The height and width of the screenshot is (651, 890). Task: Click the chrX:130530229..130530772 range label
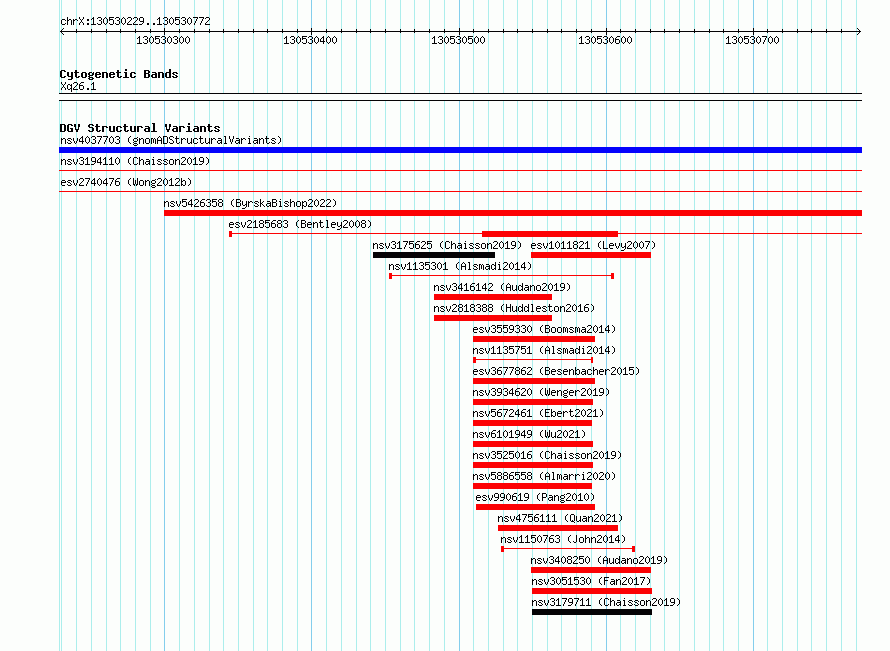point(135,21)
